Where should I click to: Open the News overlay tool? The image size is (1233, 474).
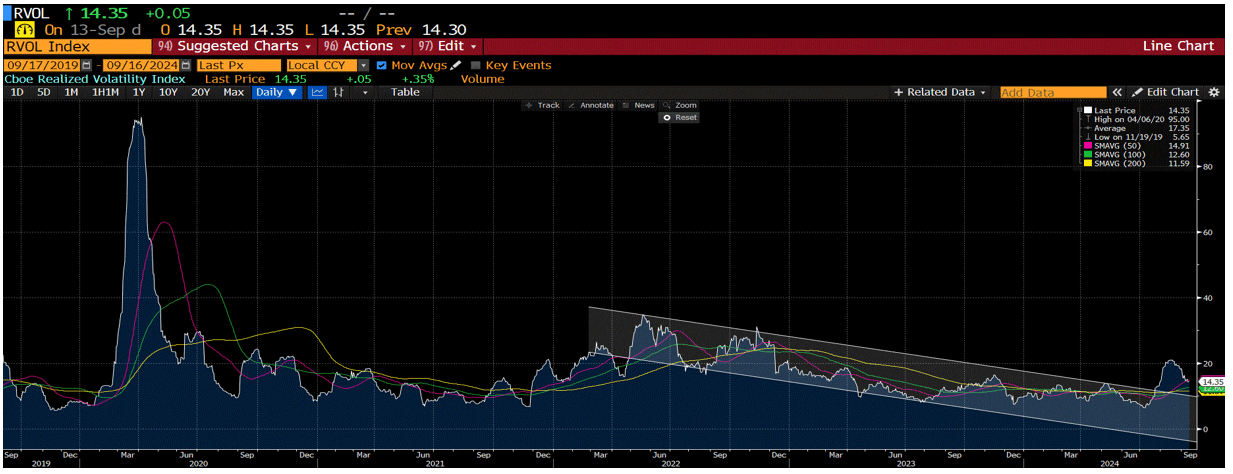[638, 105]
